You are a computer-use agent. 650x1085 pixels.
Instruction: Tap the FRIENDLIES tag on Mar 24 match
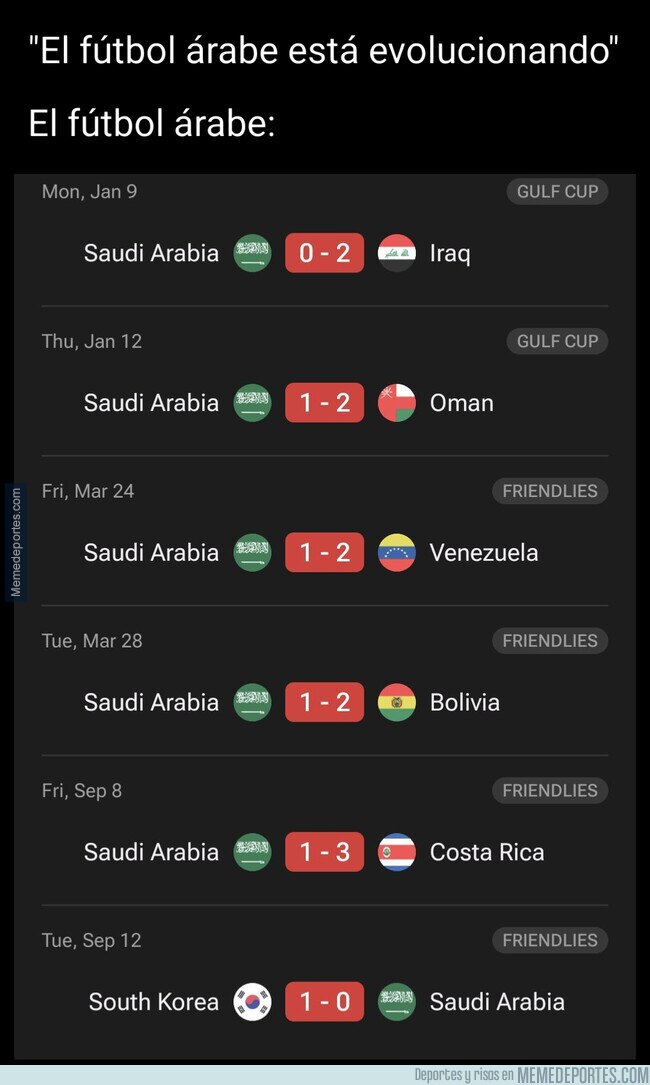tap(550, 491)
